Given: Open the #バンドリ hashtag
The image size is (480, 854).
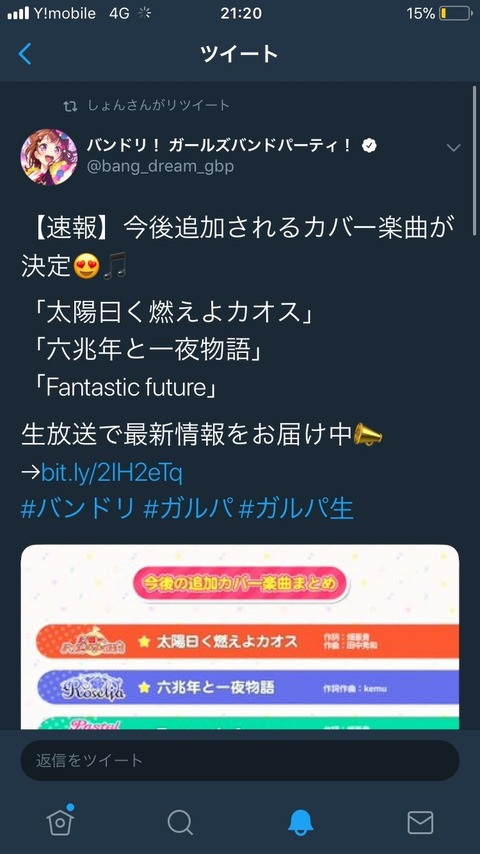Looking at the screenshot, I should [x=77, y=509].
